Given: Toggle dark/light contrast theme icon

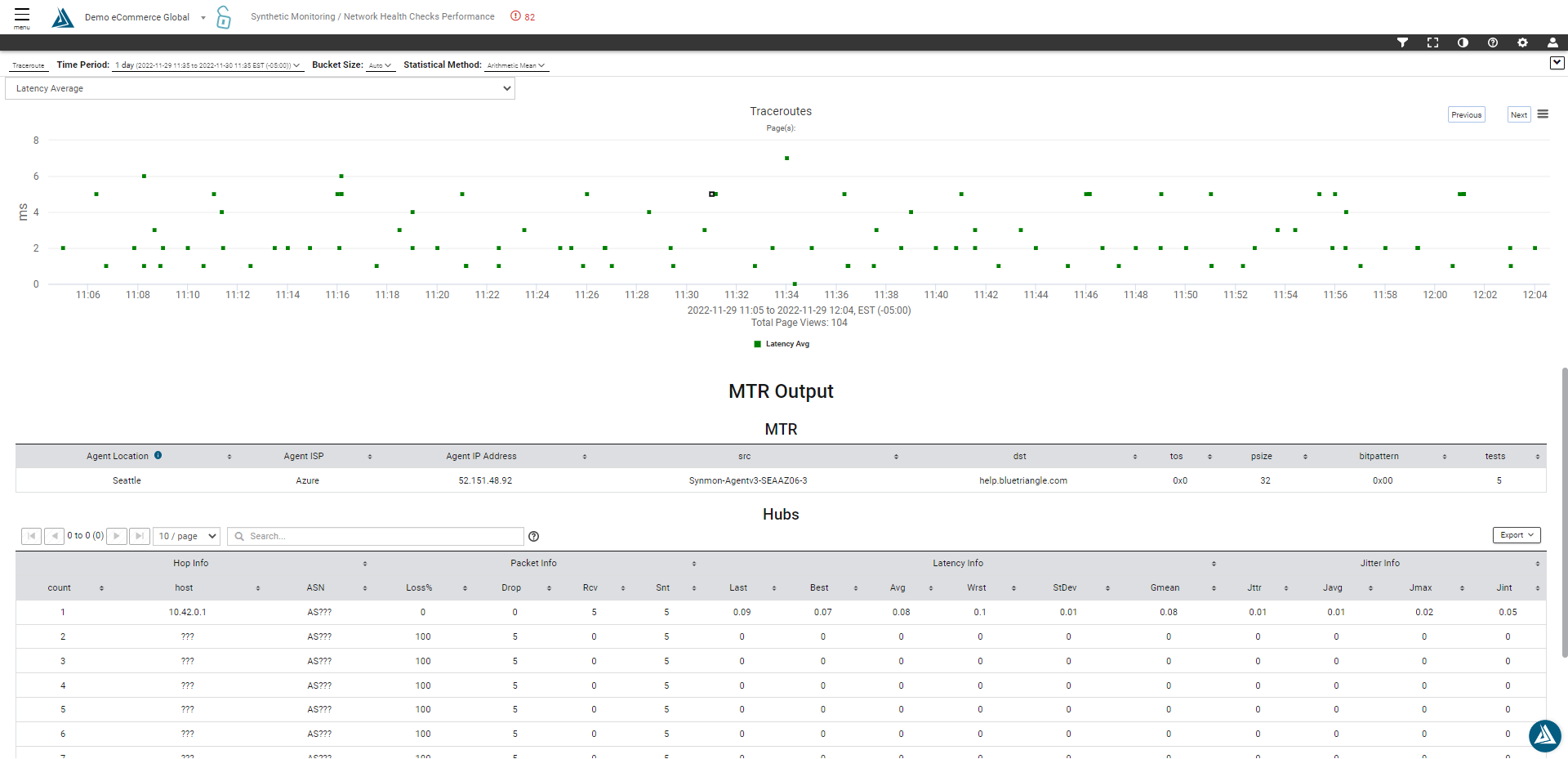Looking at the screenshot, I should click(x=1463, y=42).
